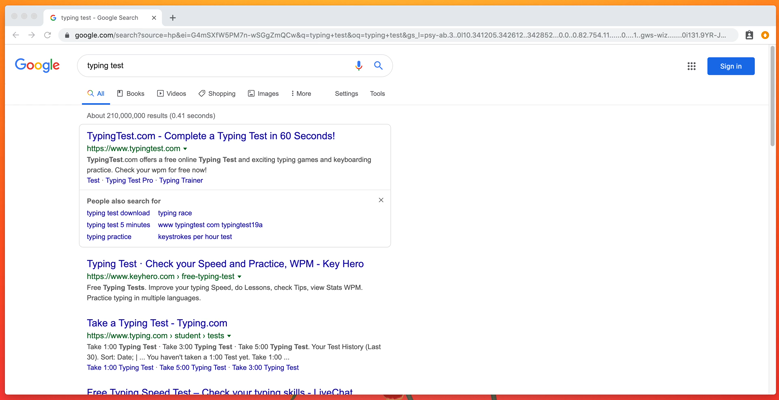The image size is (779, 400).
Task: Open a new browser tab
Action: (173, 17)
